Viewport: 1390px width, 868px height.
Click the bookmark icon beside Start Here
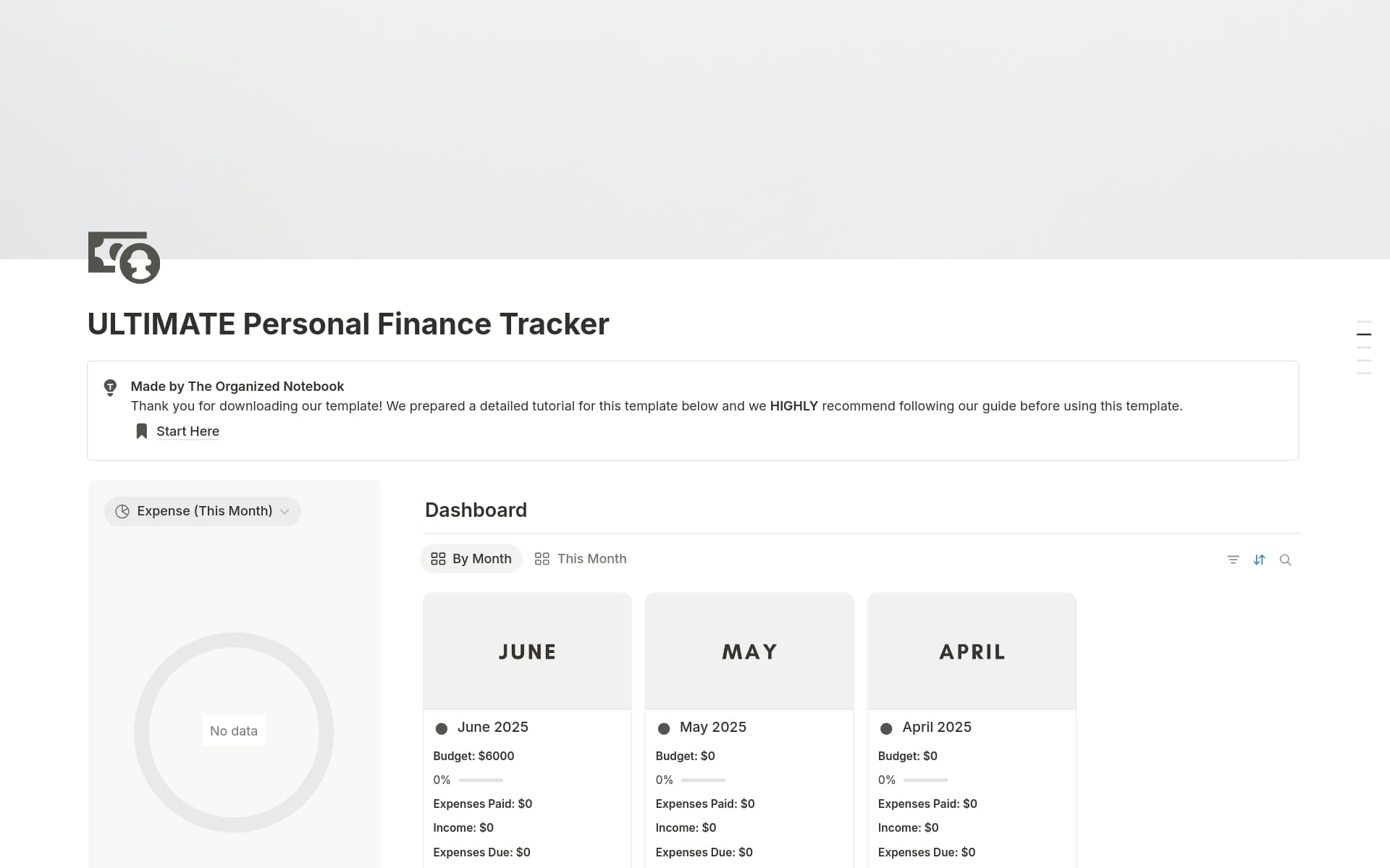[x=142, y=431]
